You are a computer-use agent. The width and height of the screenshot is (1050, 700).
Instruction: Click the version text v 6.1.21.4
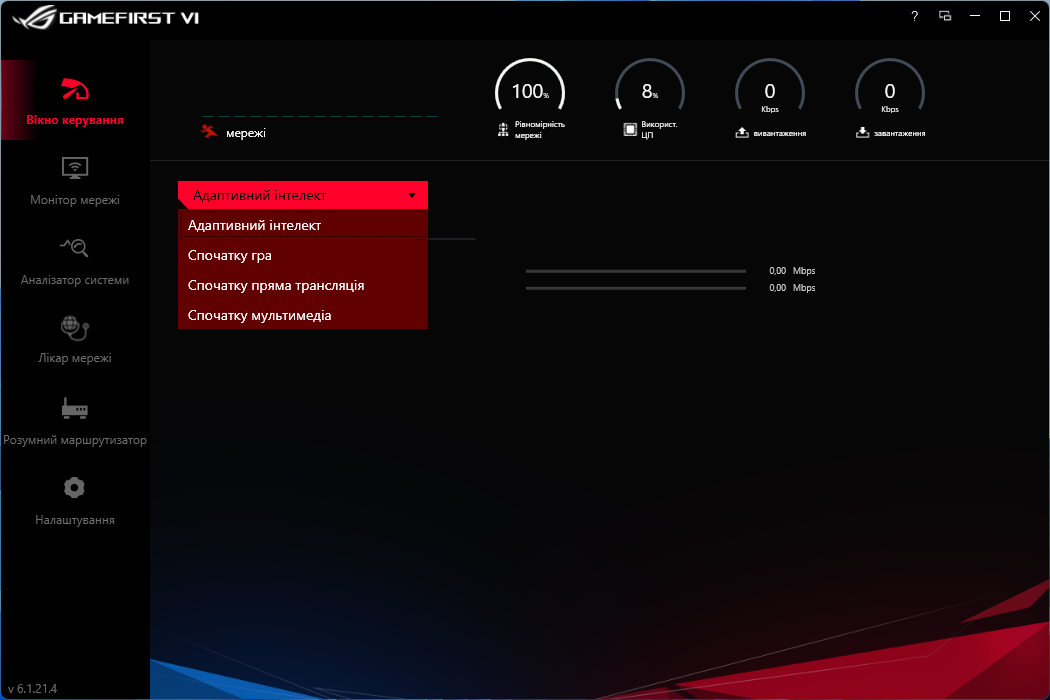(32, 689)
